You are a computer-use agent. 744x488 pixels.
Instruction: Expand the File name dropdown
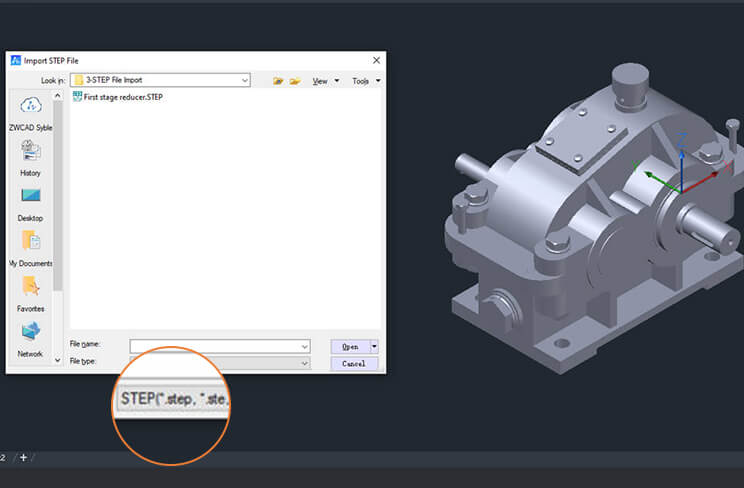304,346
